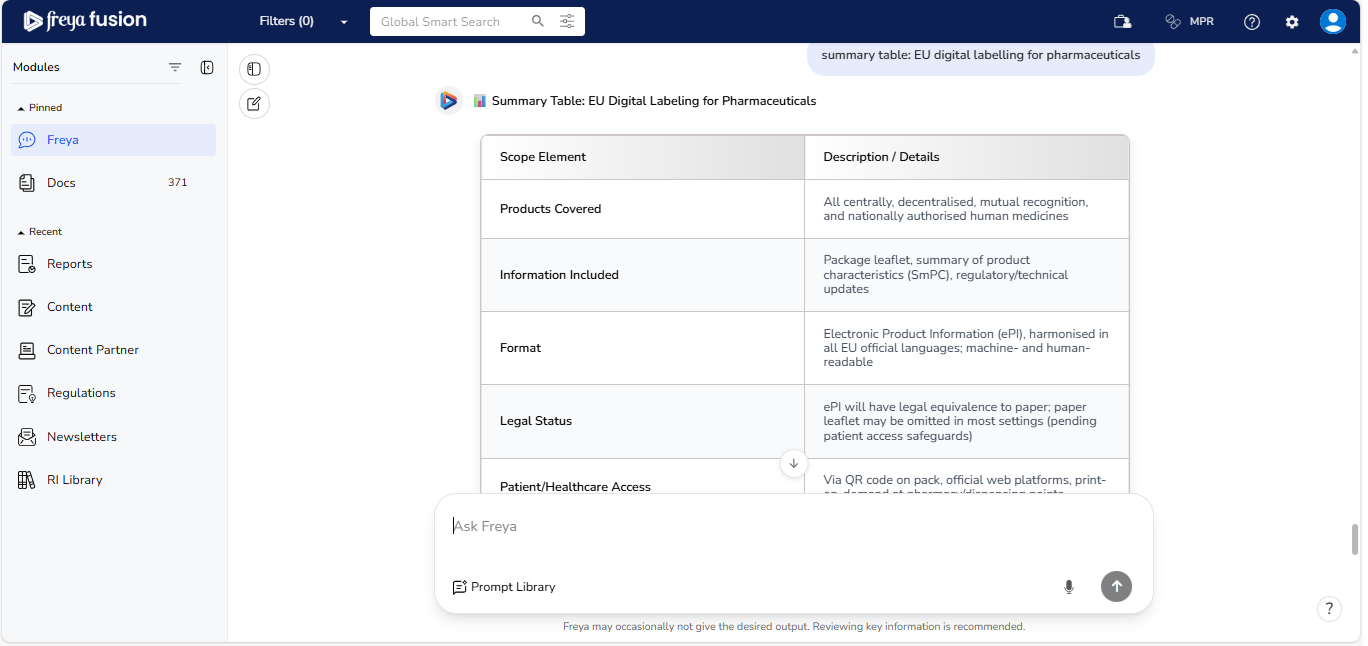Viewport: 1368px width, 646px height.
Task: Open the help question mark in header
Action: point(1252,22)
